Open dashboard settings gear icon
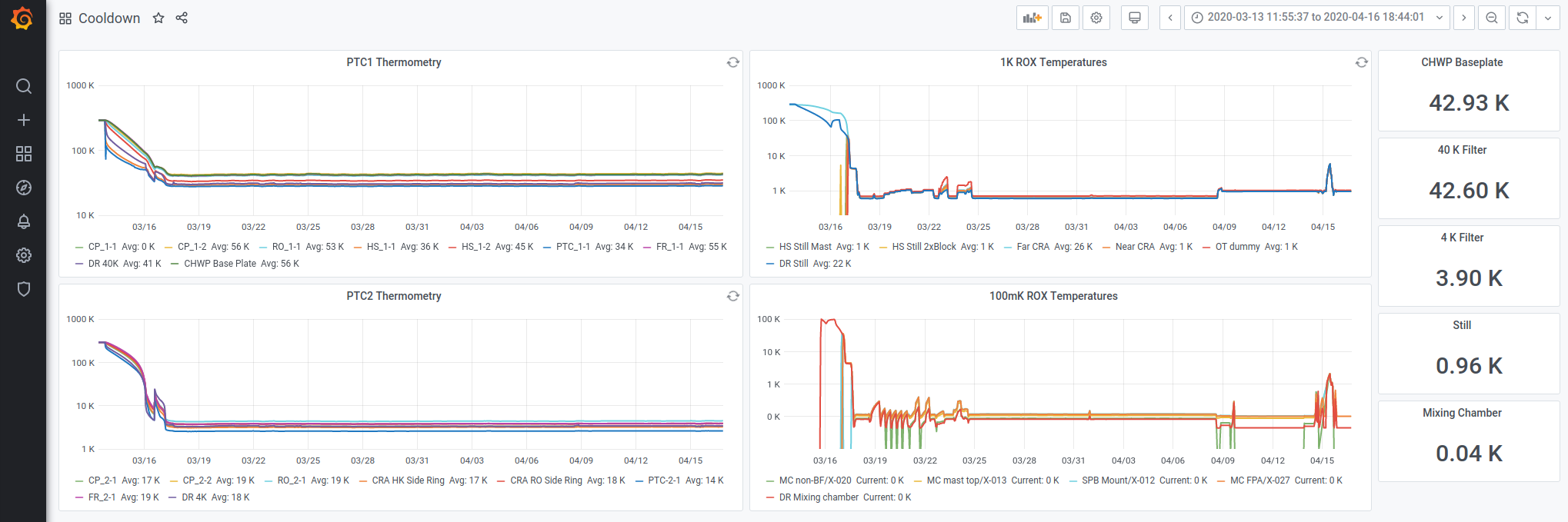The height and width of the screenshot is (522, 1568). pyautogui.click(x=1096, y=18)
